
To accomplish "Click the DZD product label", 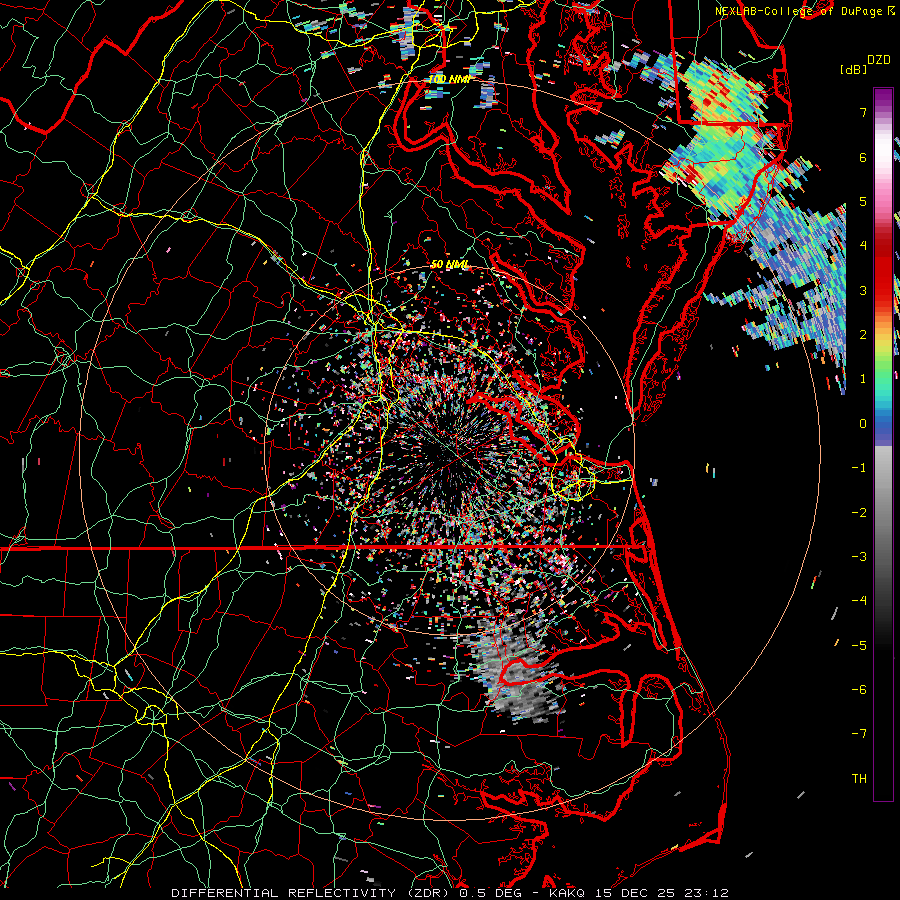I will 879,60.
